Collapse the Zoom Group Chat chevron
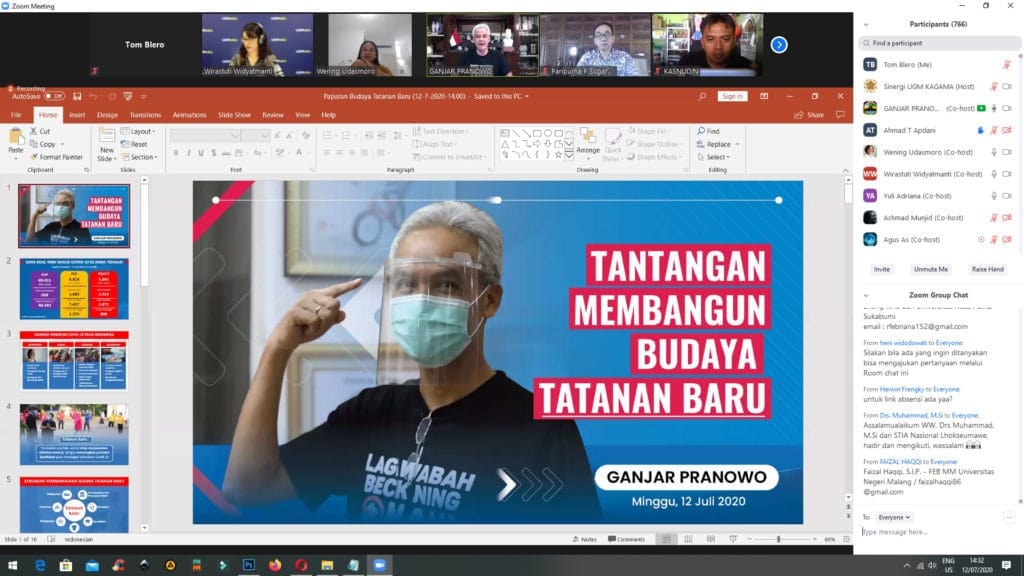Screen dimensions: 1024x576 point(866,295)
